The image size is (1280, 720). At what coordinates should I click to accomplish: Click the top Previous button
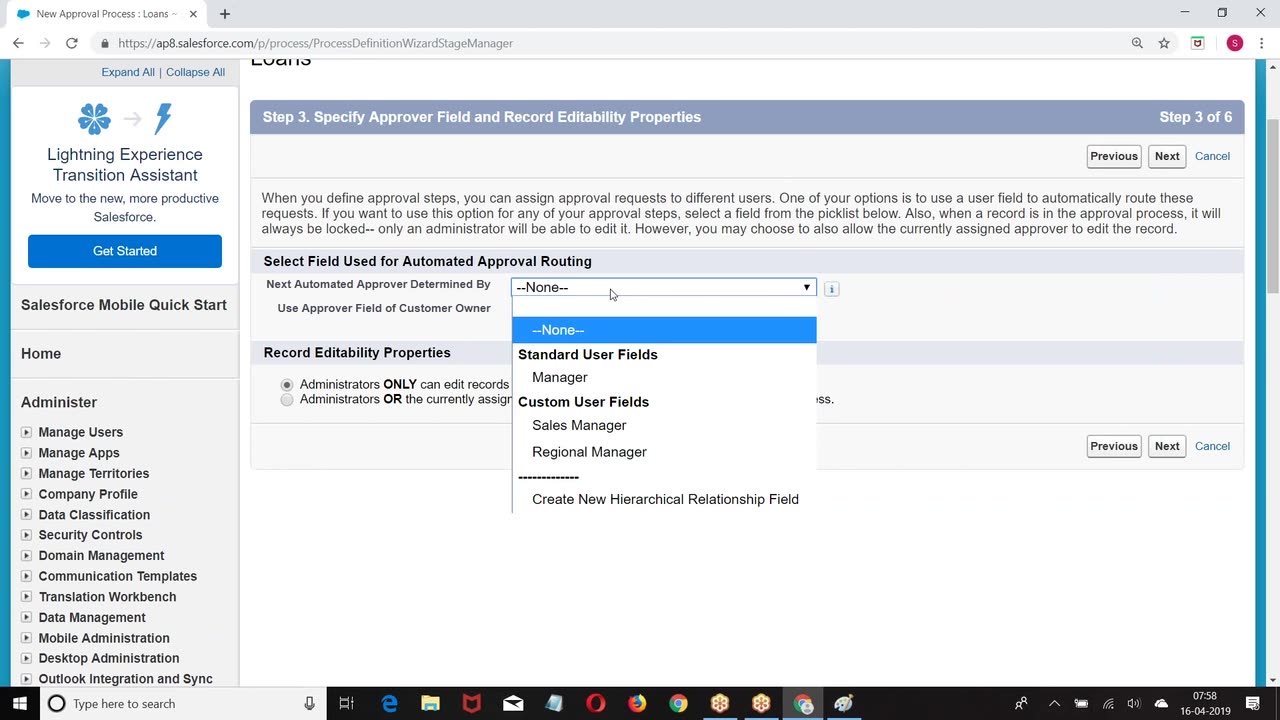pyautogui.click(x=1113, y=156)
